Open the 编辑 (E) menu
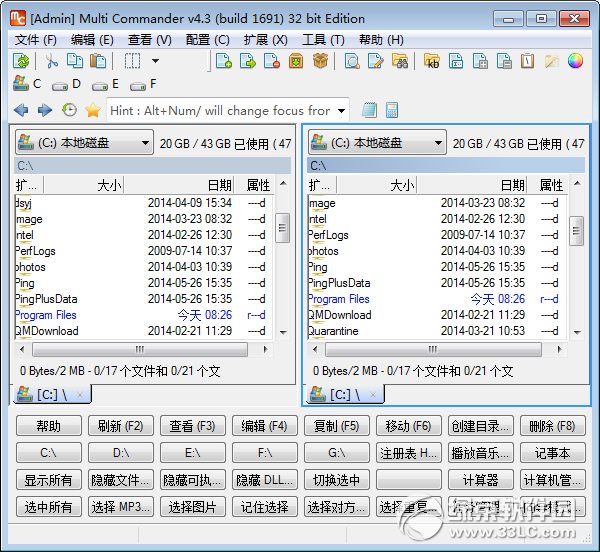Viewport: 600px width, 552px height. (92, 40)
